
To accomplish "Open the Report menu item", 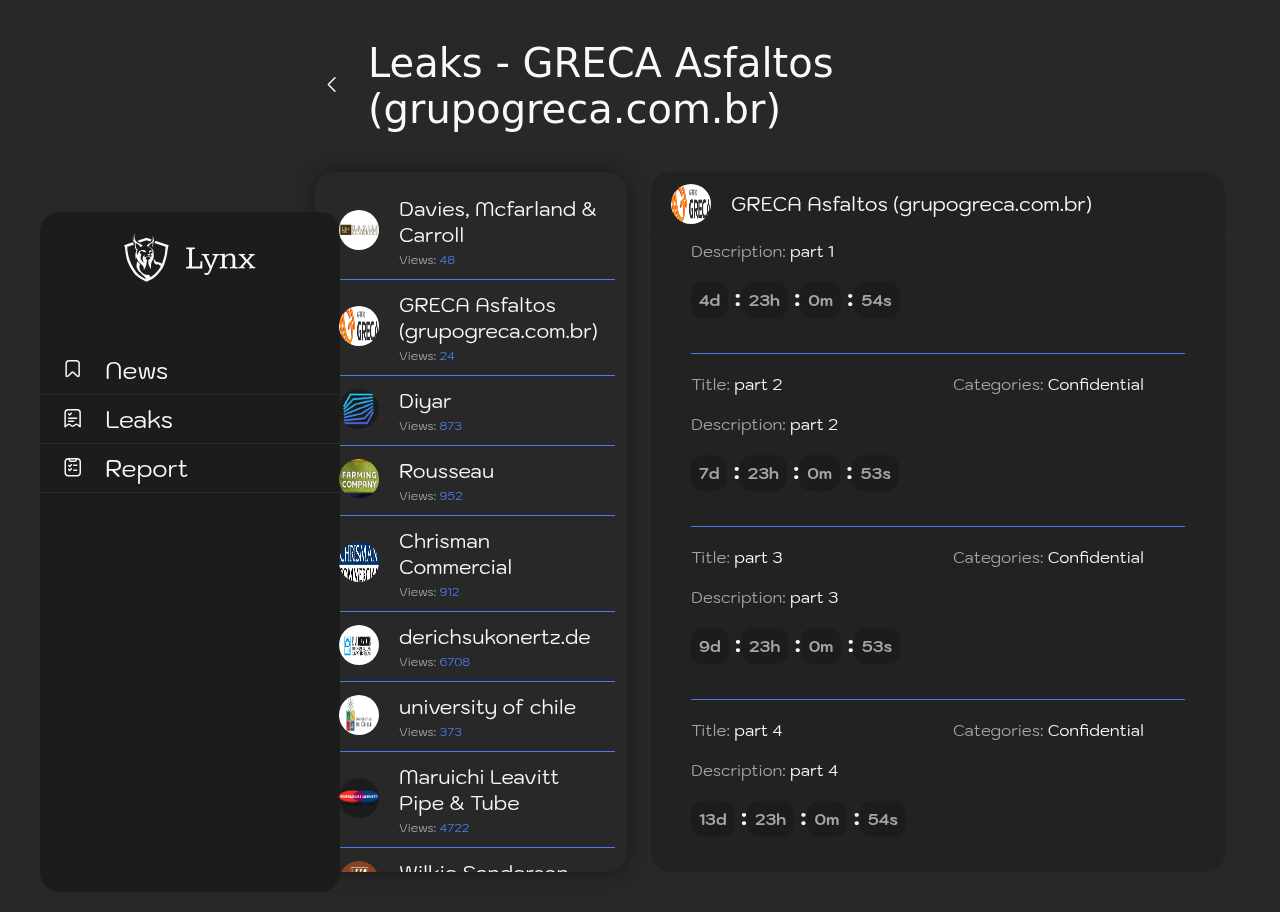I will [x=190, y=469].
